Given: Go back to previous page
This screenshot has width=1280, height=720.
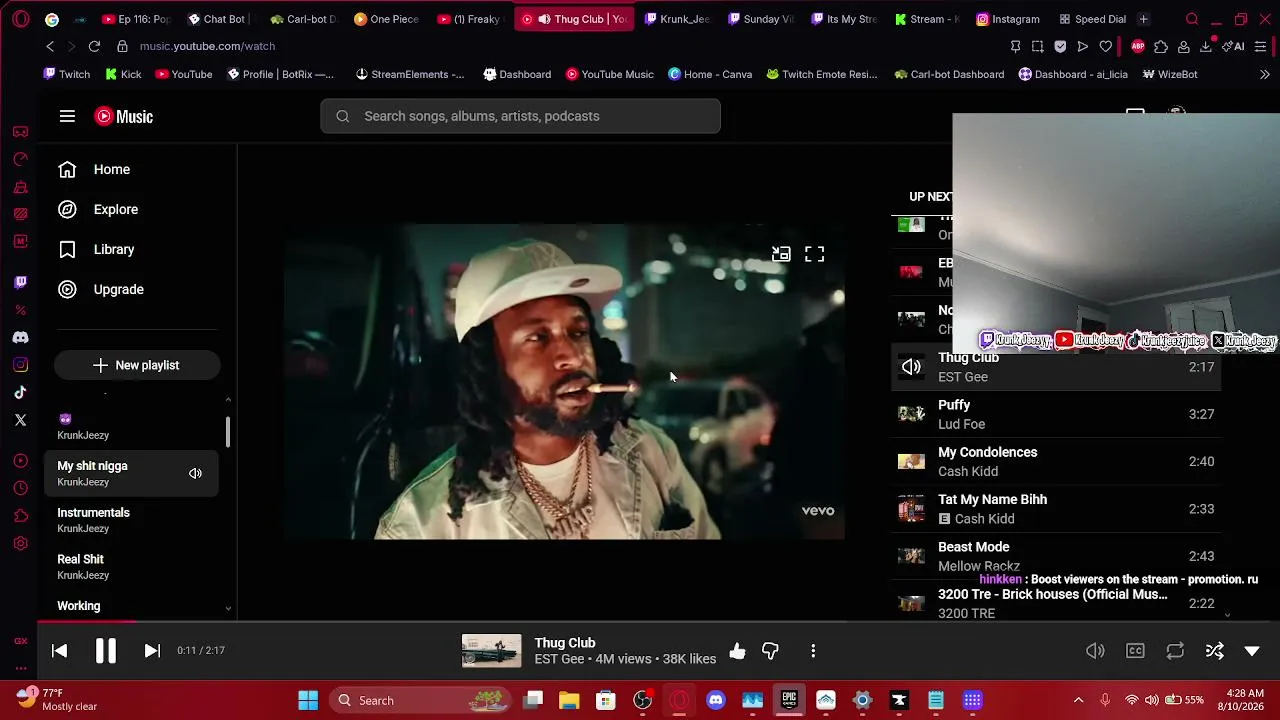Looking at the screenshot, I should click(x=50, y=46).
